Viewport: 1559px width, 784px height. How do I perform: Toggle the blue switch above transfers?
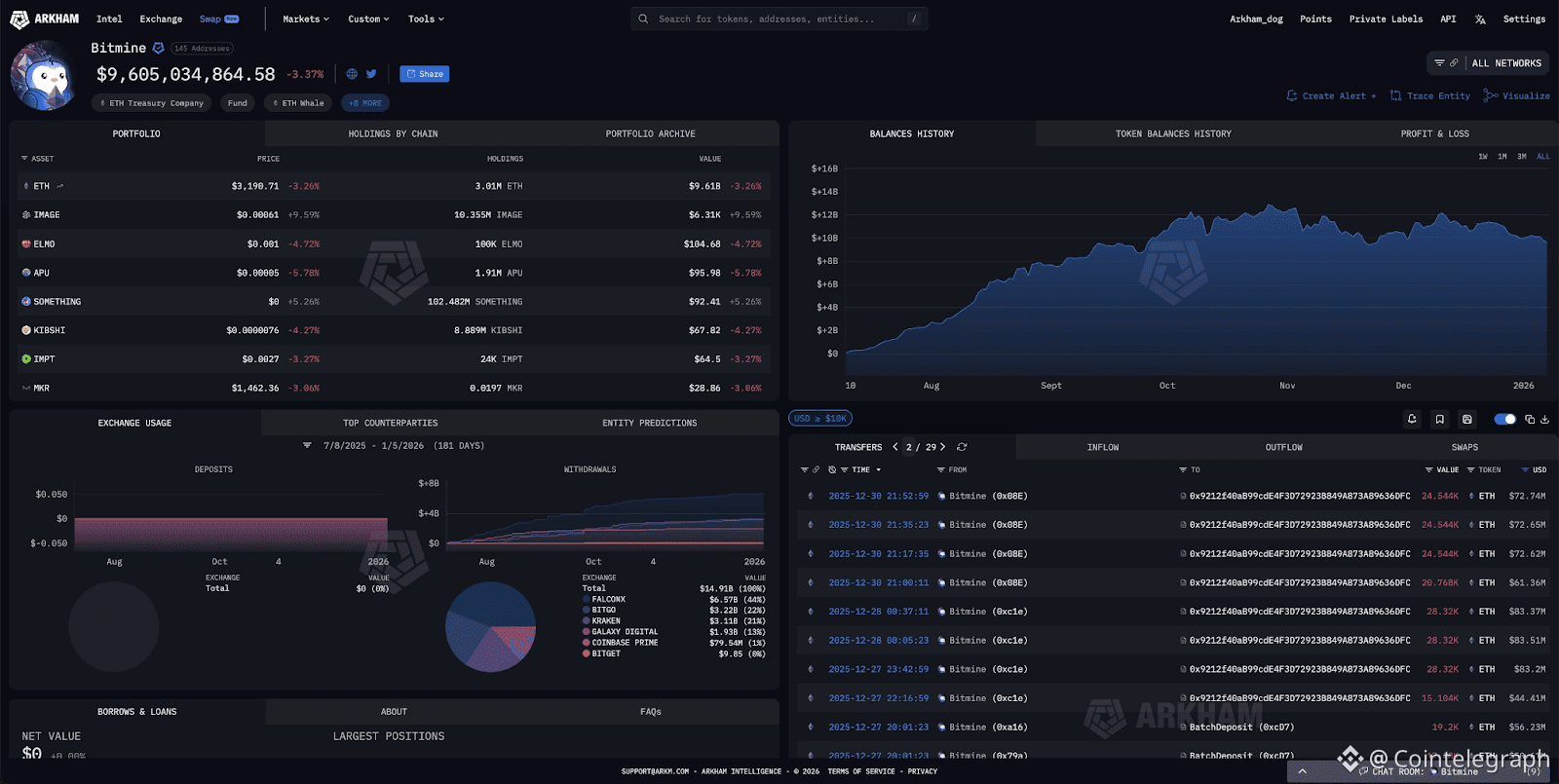(x=1505, y=419)
